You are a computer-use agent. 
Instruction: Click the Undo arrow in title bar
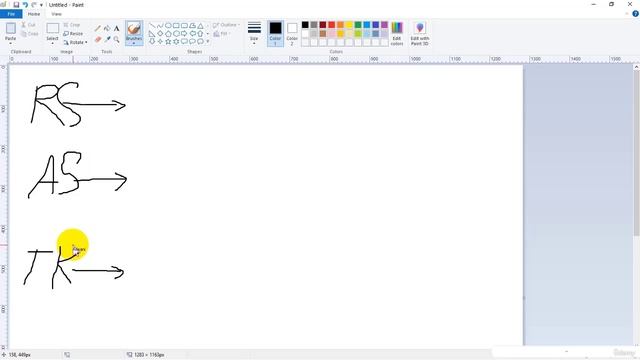(25, 5)
